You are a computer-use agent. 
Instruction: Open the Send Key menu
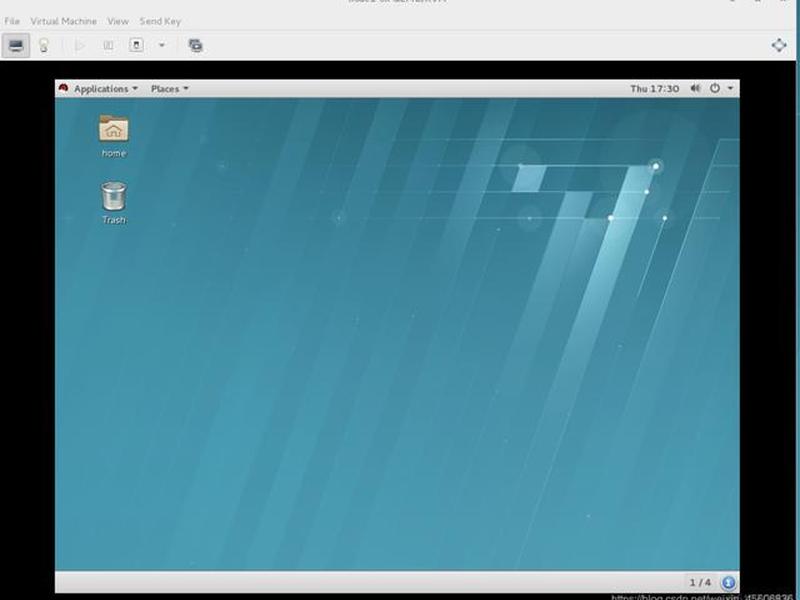click(x=160, y=21)
